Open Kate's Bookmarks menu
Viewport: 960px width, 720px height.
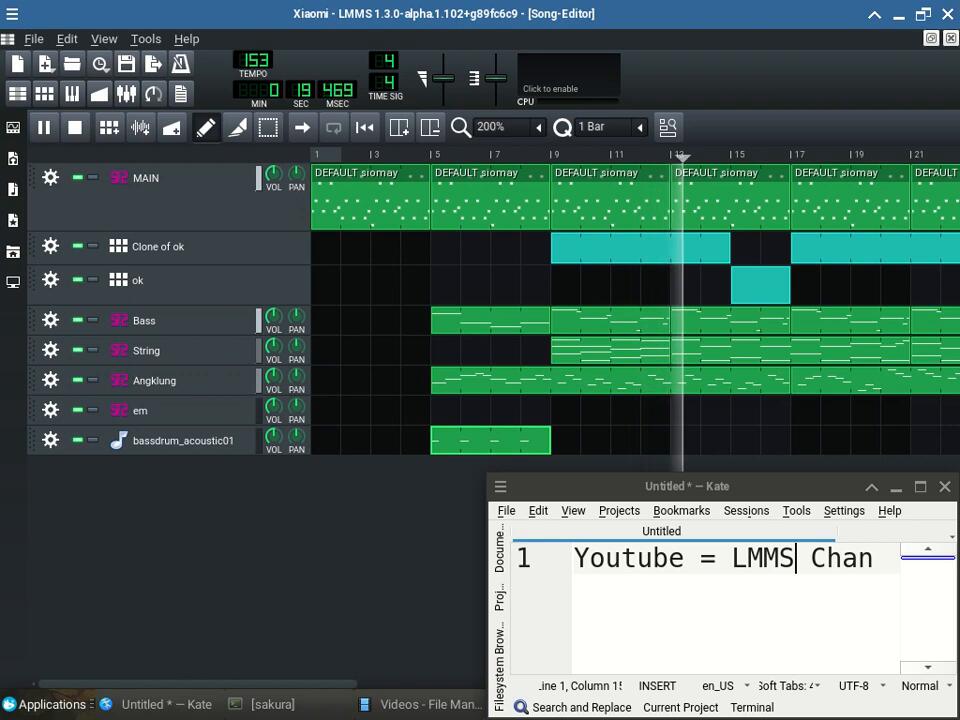(x=681, y=511)
